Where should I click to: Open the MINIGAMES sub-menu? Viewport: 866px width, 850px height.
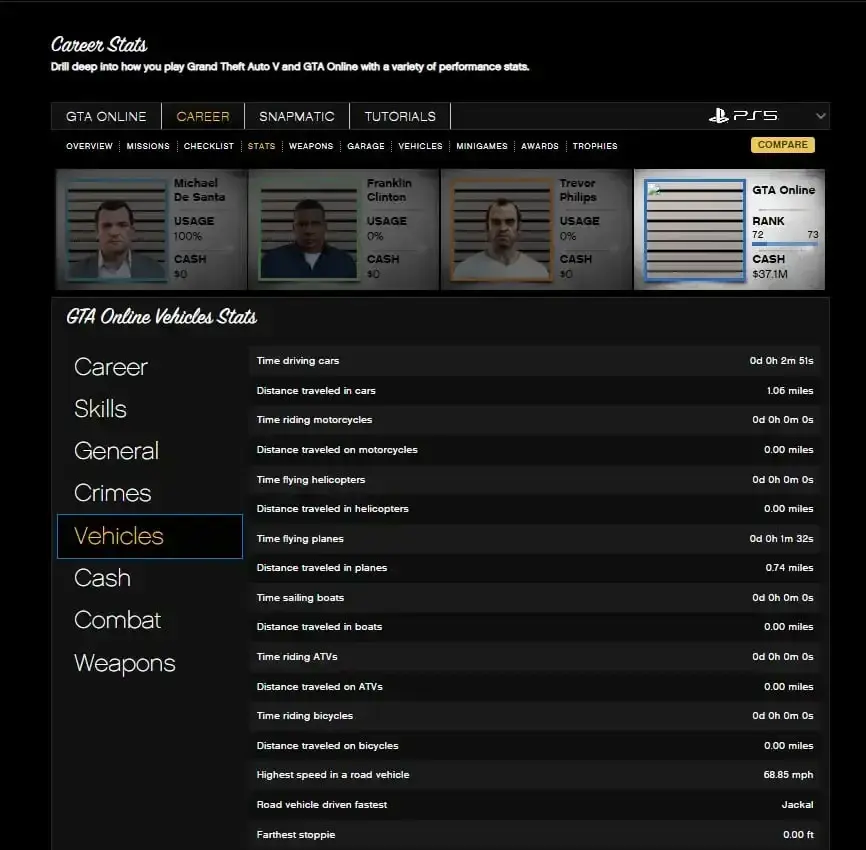482,146
